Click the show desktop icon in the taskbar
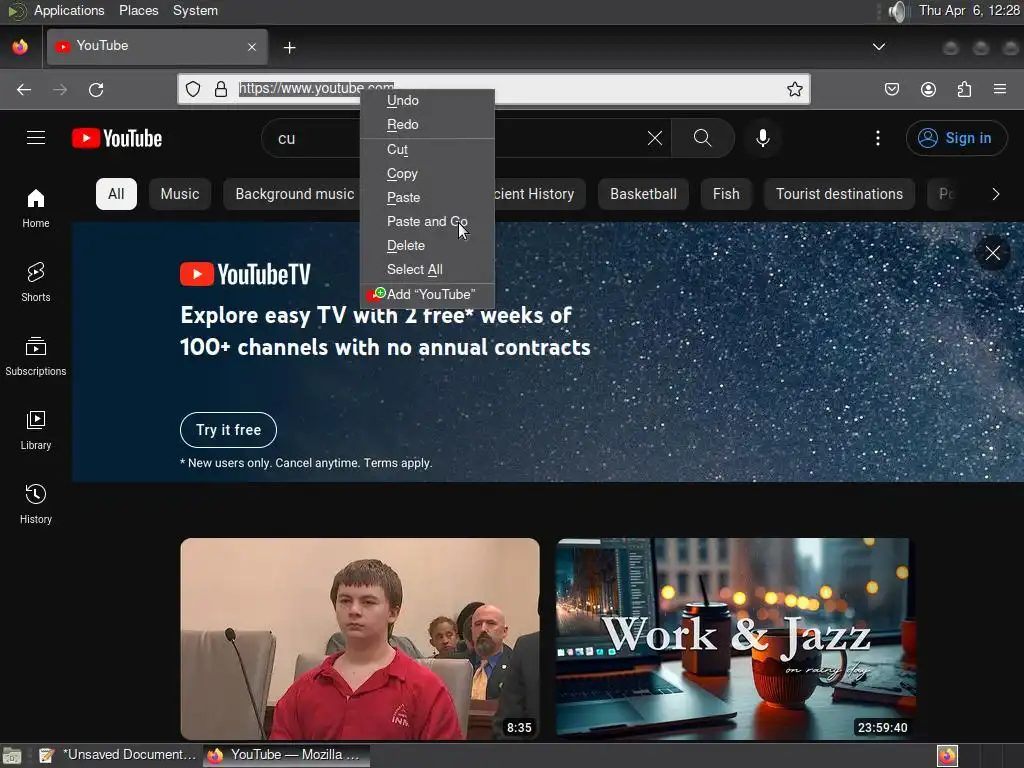 click(12, 756)
